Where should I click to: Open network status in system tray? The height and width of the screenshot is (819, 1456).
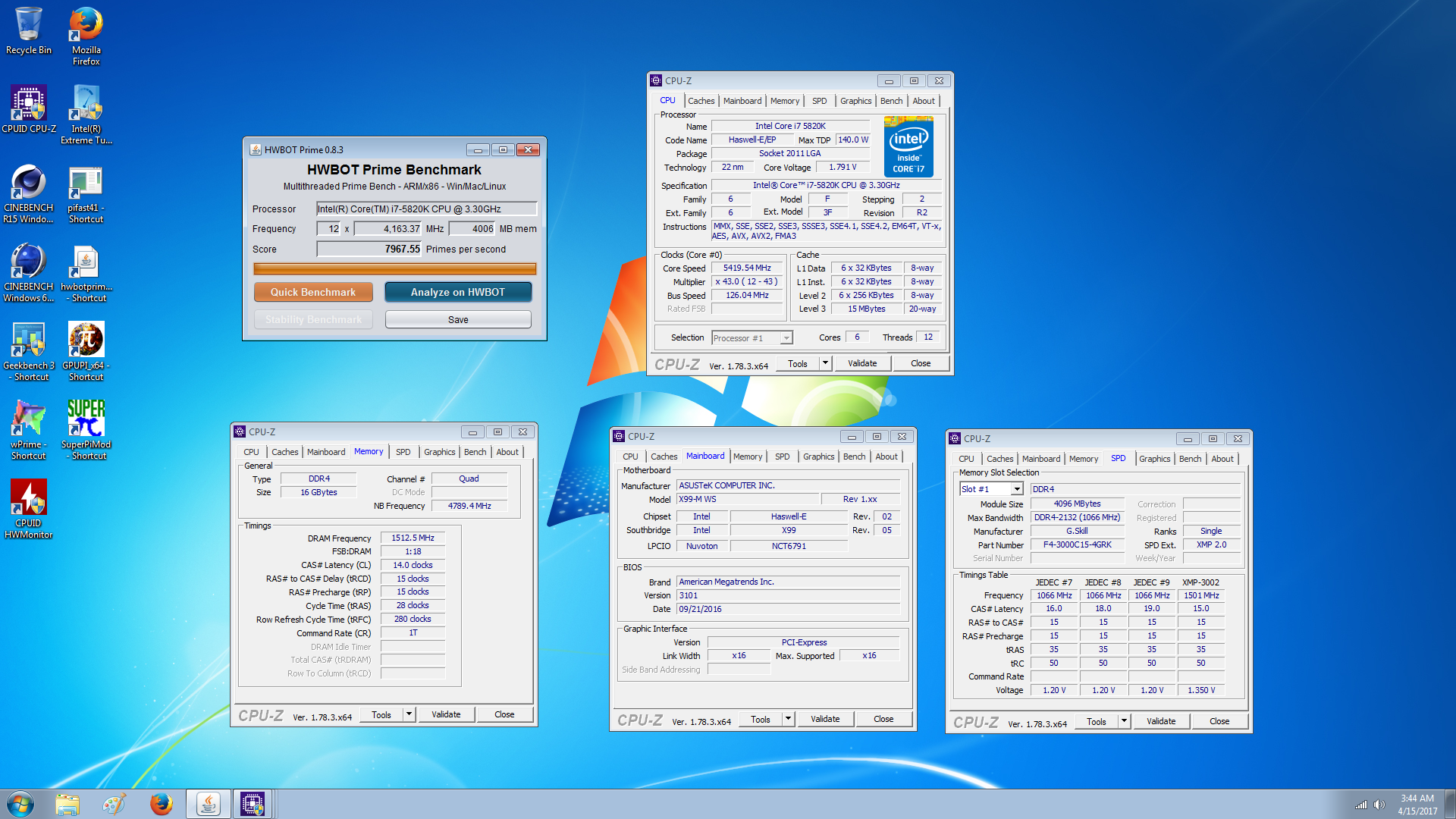[1361, 805]
